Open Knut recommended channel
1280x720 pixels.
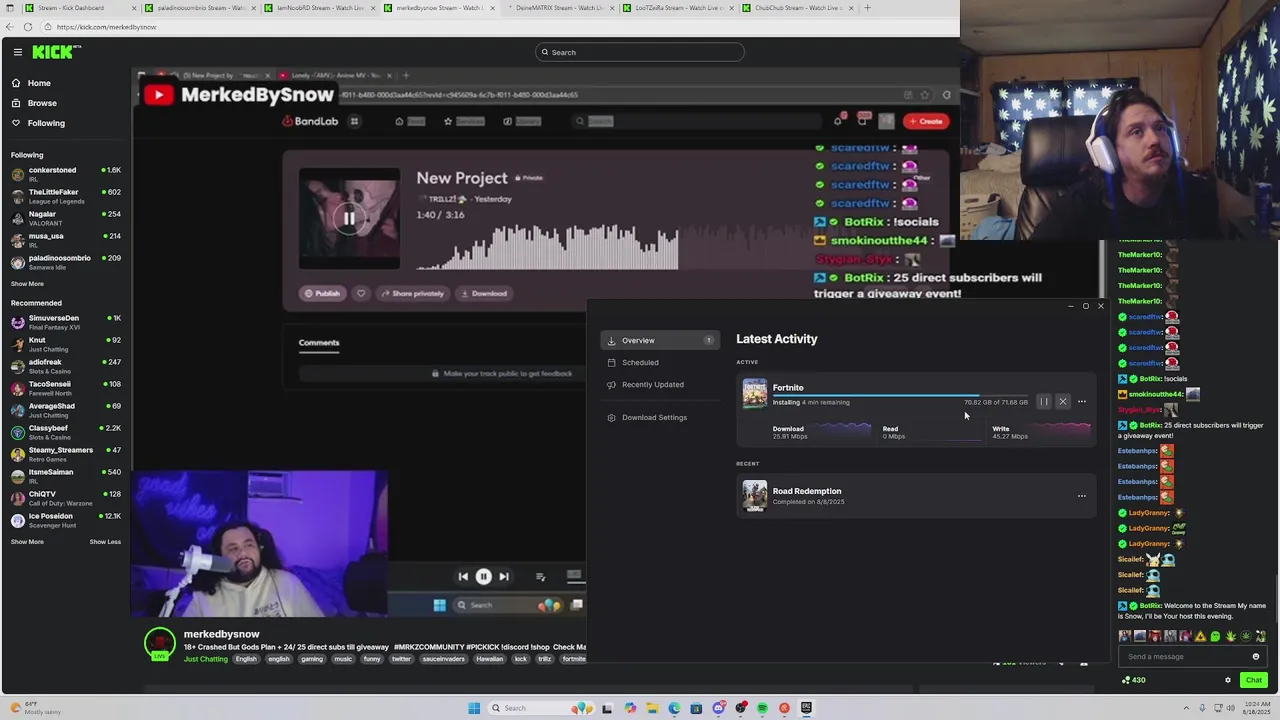[x=65, y=344]
